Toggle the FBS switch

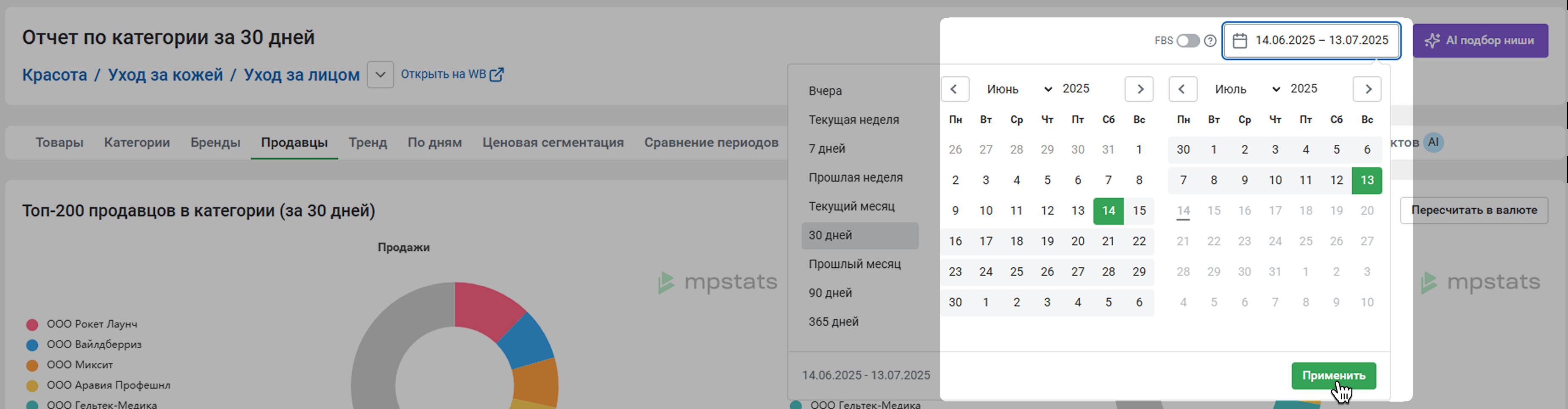click(1187, 41)
